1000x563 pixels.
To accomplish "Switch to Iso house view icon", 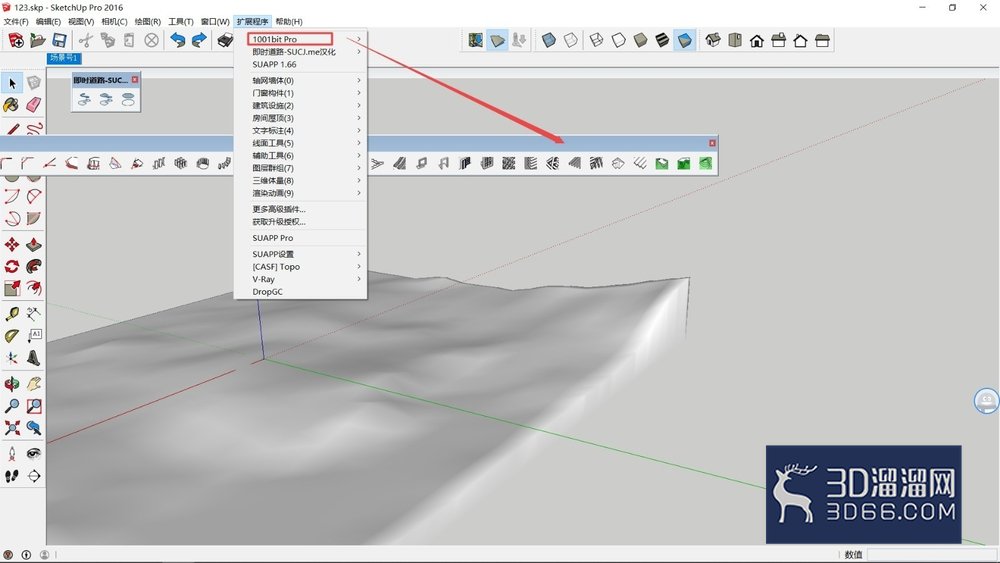I will point(713,40).
